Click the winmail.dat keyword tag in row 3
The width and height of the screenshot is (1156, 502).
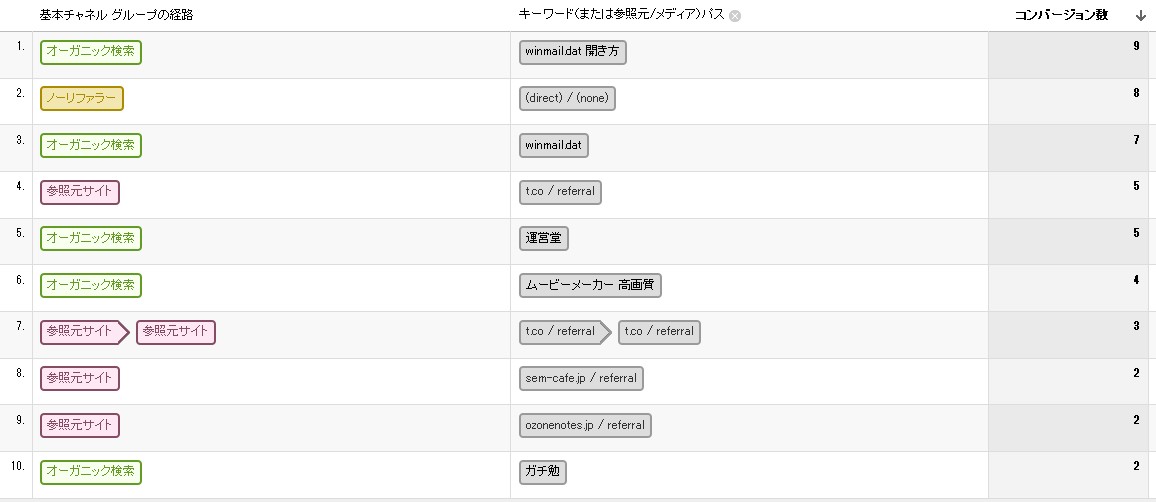coord(554,145)
